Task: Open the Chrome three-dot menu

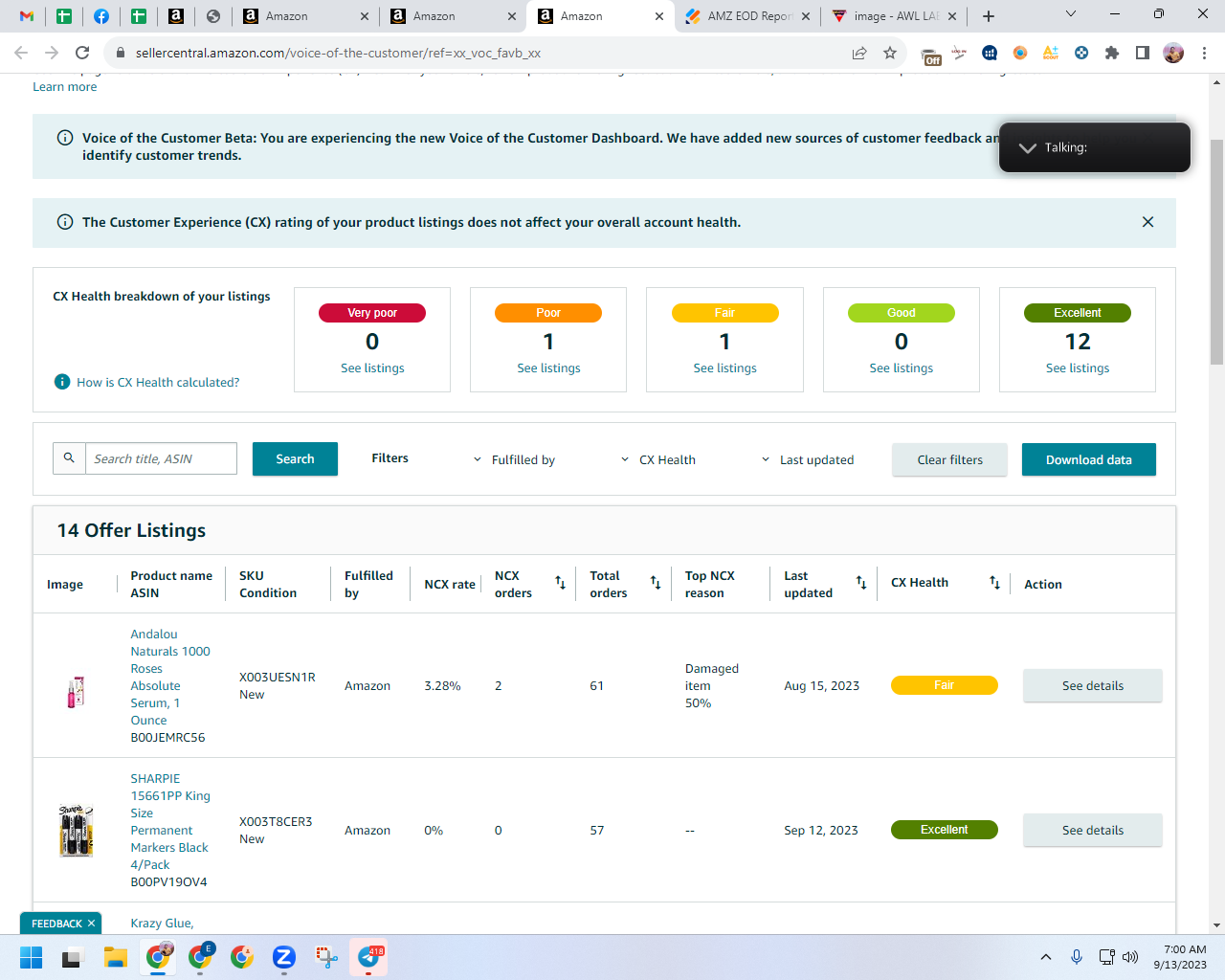Action: (x=1205, y=53)
